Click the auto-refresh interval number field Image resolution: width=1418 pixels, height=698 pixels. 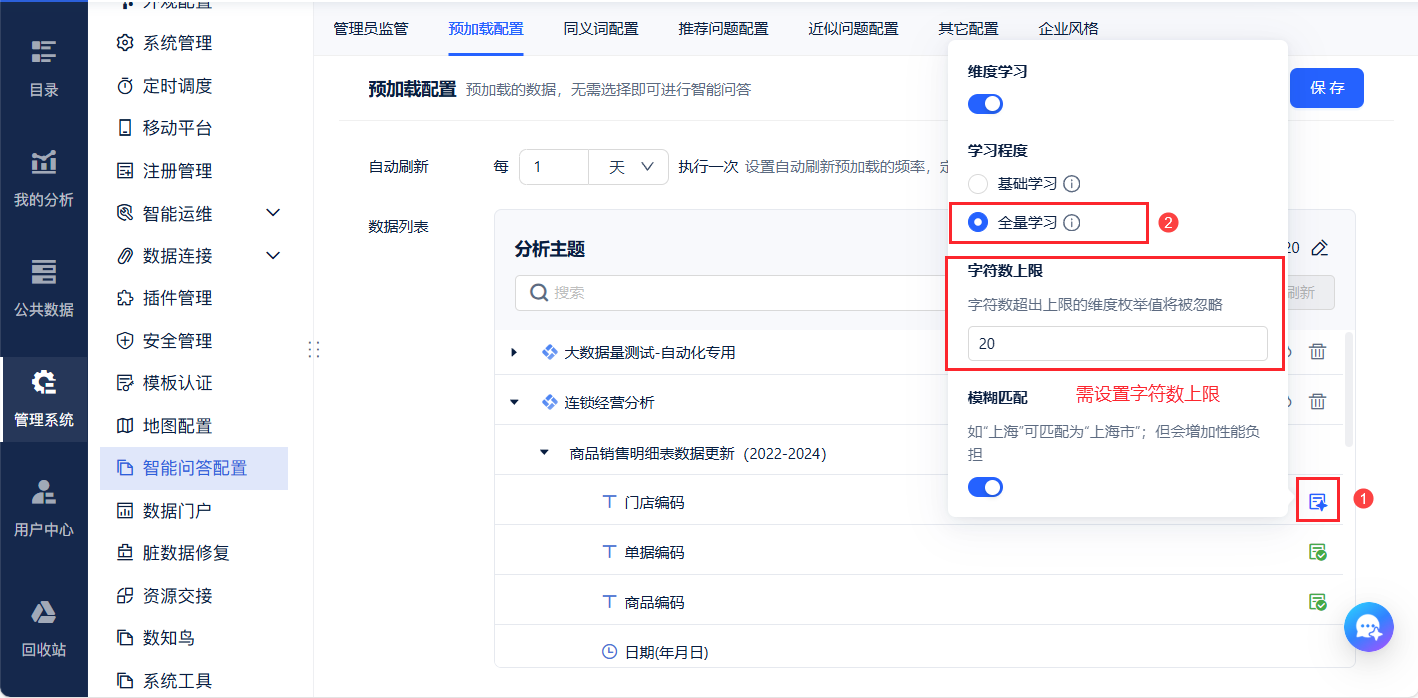pyautogui.click(x=554, y=167)
